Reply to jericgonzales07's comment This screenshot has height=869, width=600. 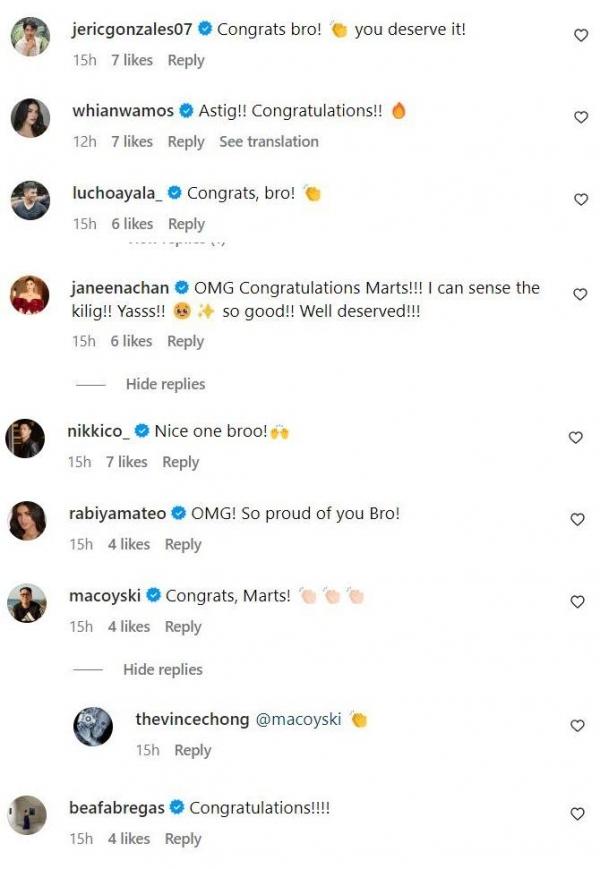[x=186, y=60]
